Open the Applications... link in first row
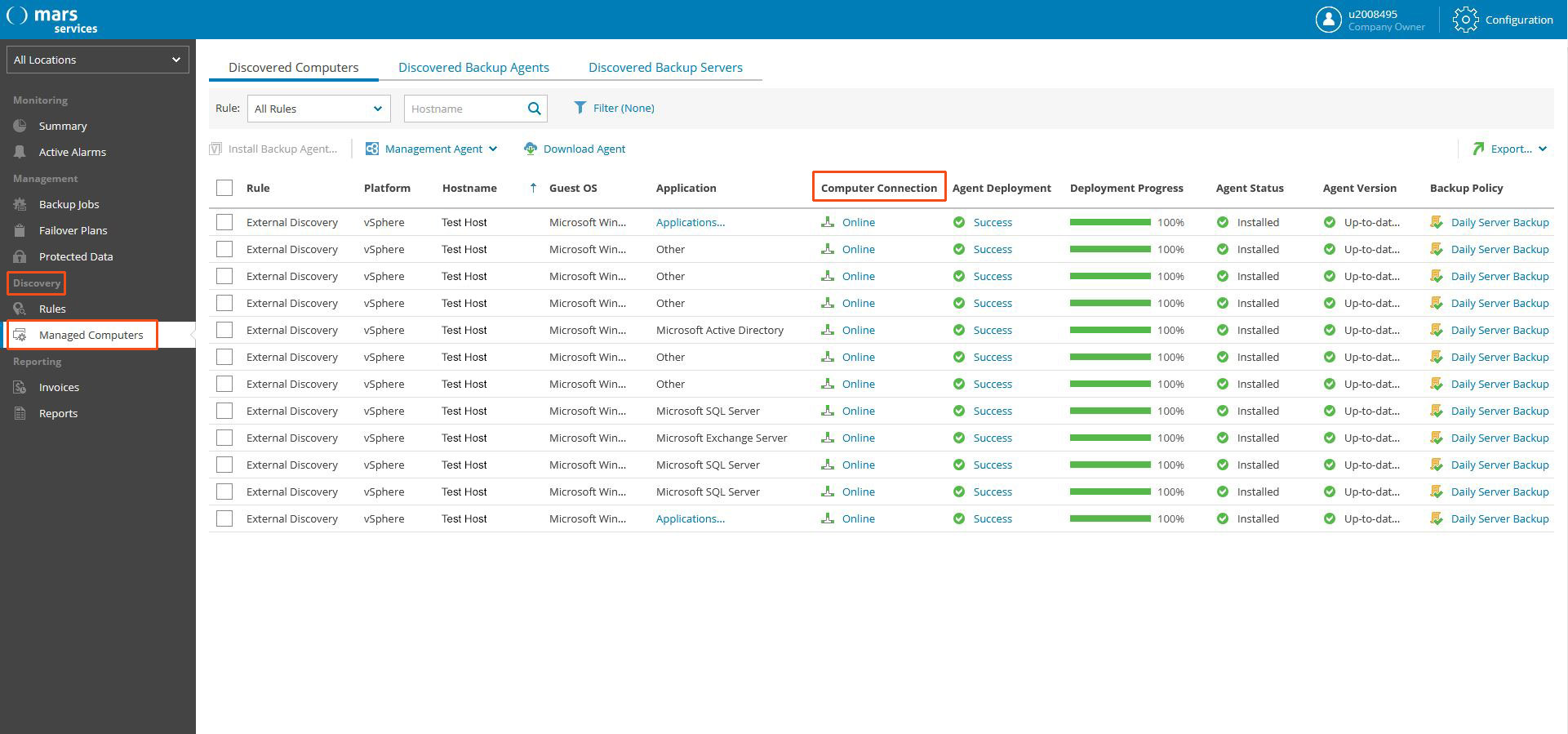The height and width of the screenshot is (734, 1568). pos(691,222)
